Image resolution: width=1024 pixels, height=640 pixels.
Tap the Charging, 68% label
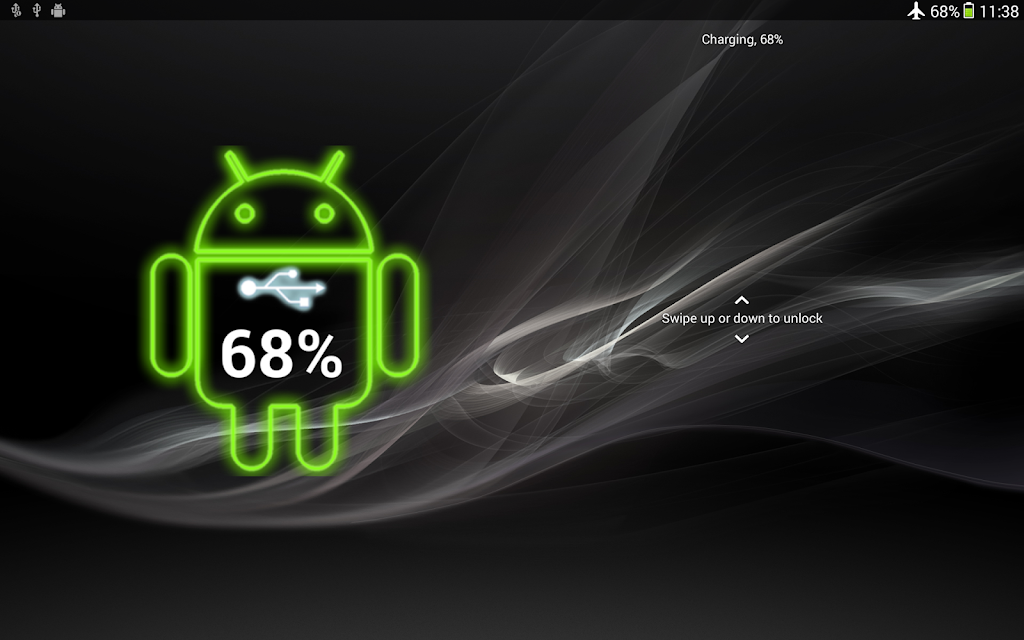[742, 39]
